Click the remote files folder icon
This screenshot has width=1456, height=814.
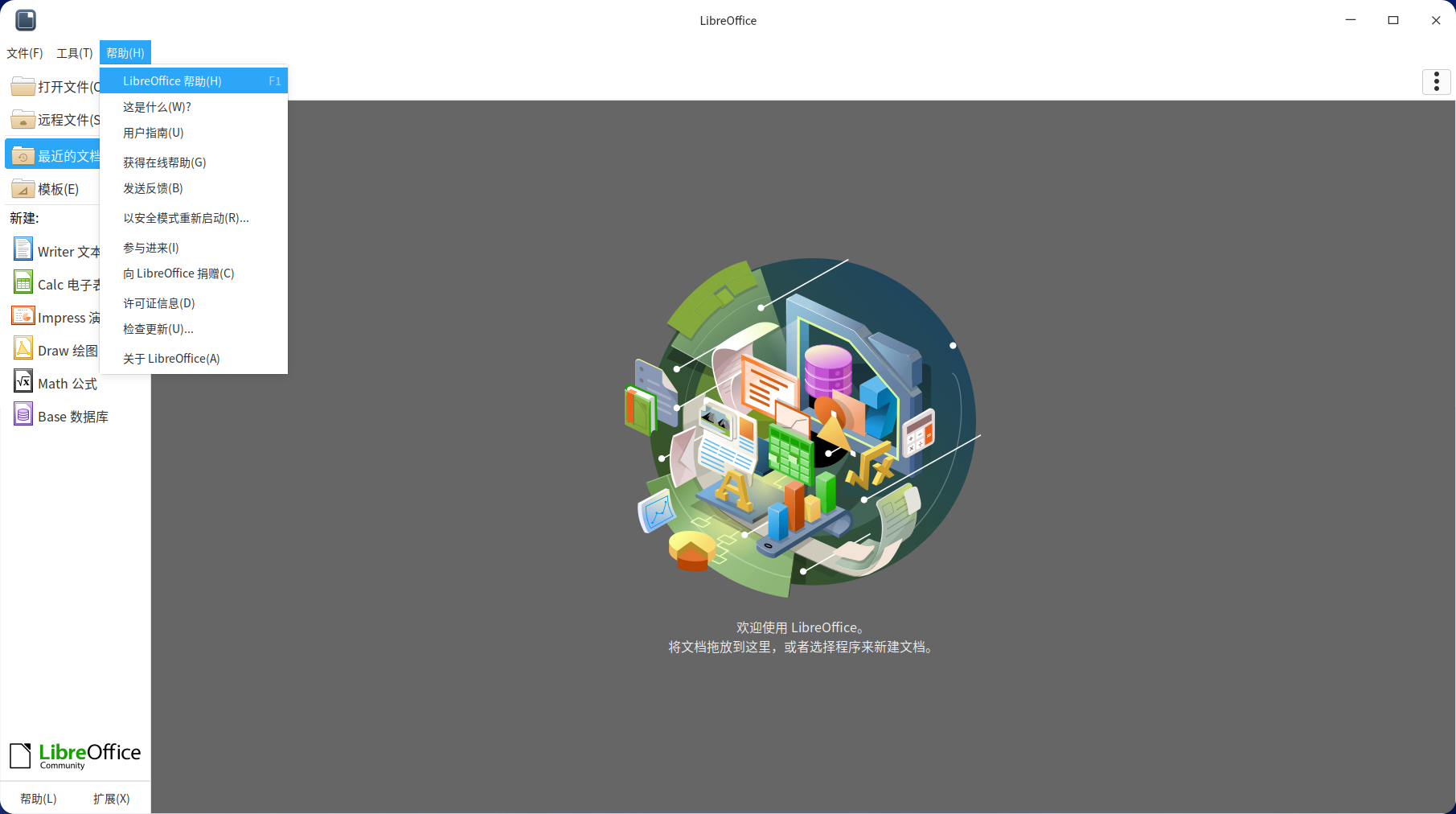(23, 119)
